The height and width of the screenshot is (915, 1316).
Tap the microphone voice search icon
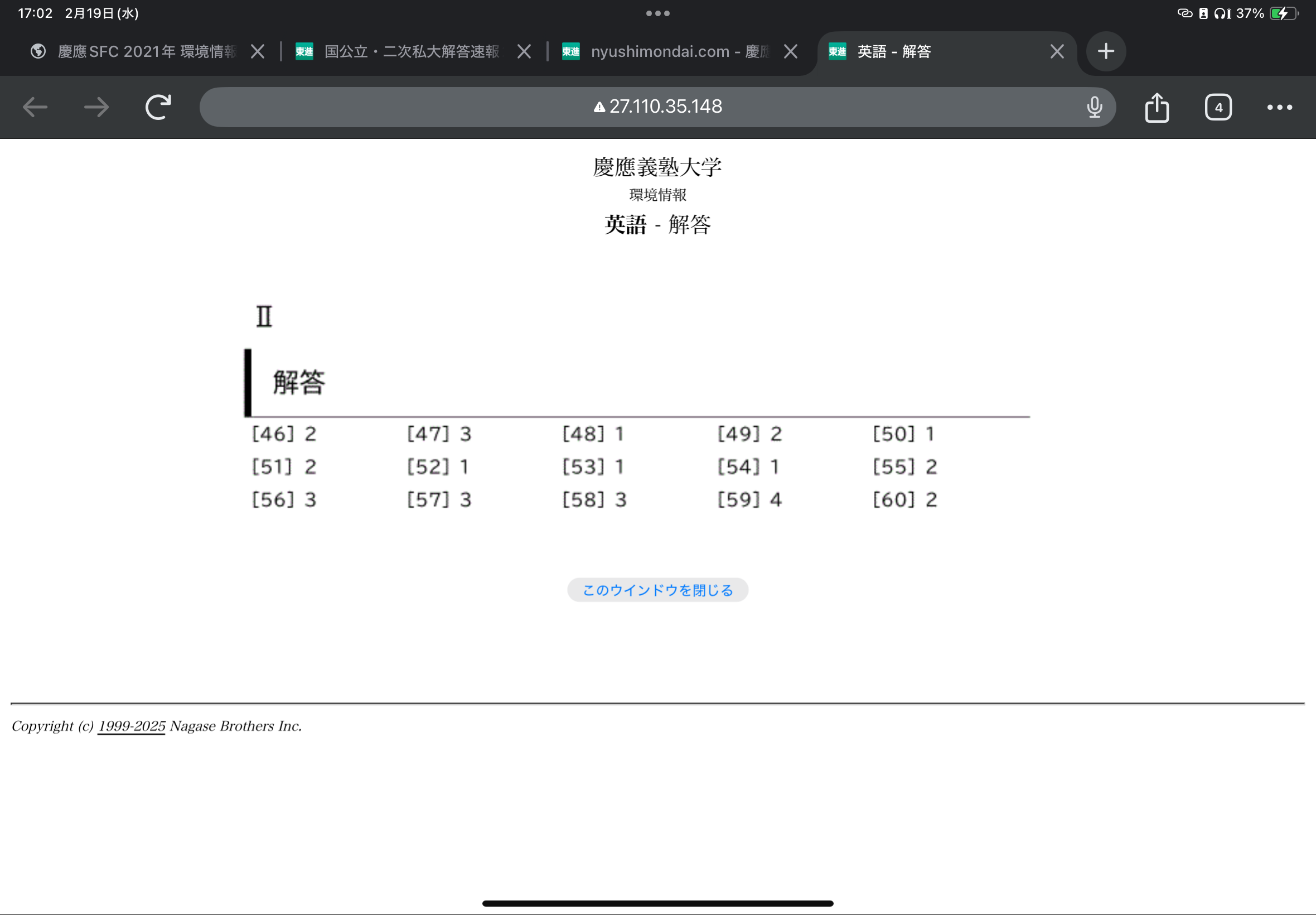[x=1094, y=107]
